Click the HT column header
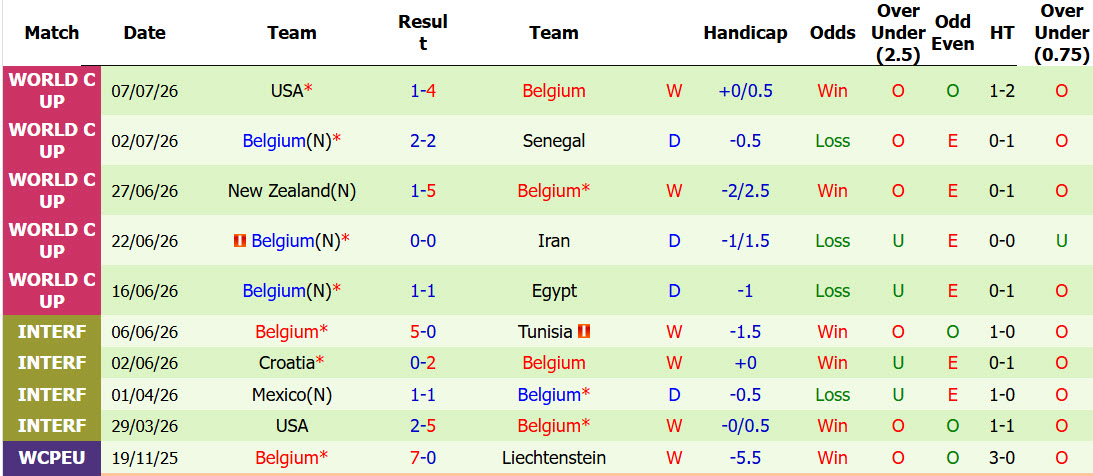This screenshot has height=476, width=1093. click(x=1002, y=33)
